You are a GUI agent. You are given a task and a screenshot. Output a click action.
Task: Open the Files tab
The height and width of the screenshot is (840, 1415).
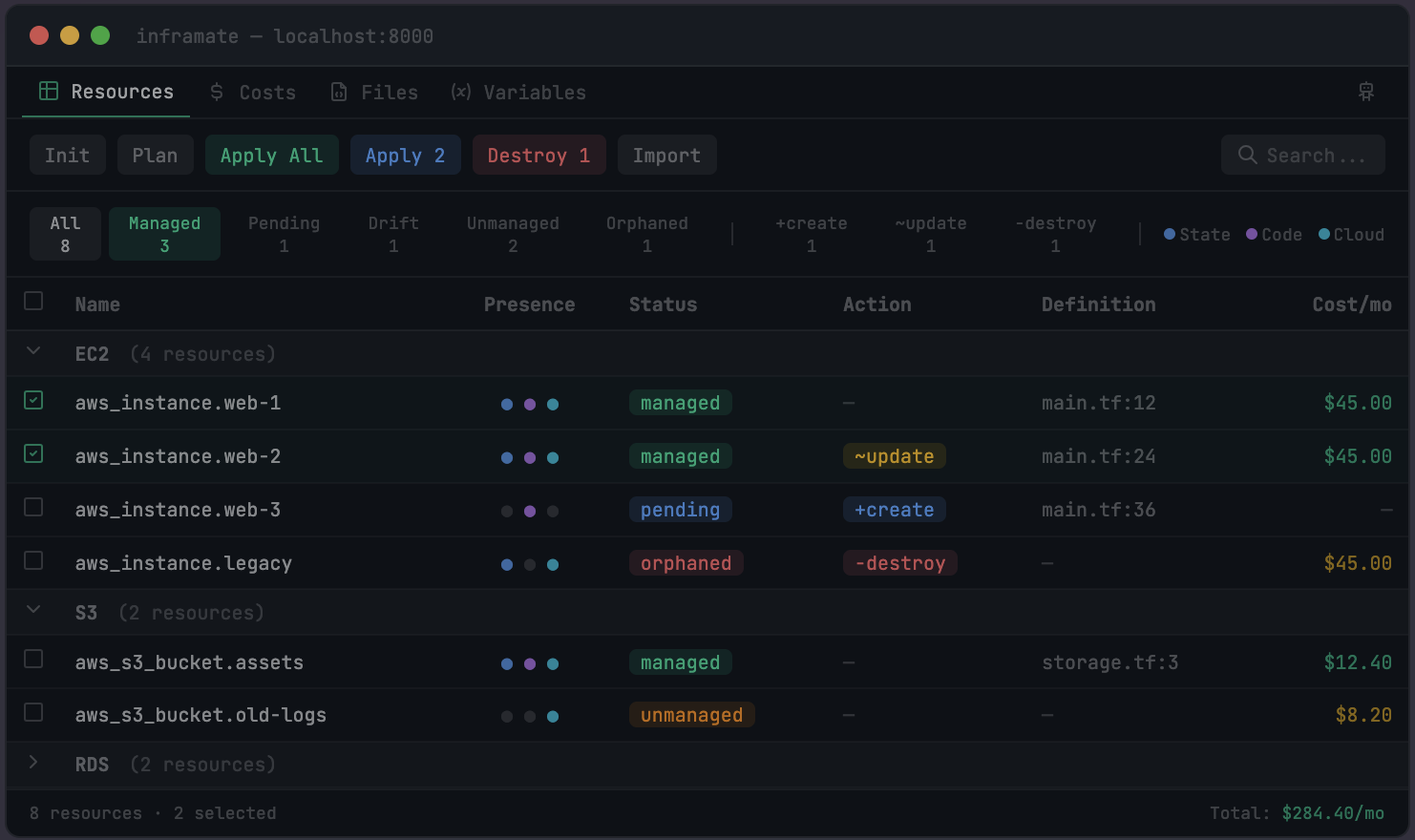point(374,93)
